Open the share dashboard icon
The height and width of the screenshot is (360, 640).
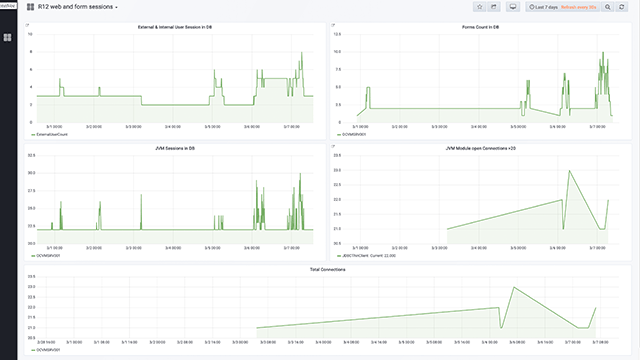(x=494, y=7)
